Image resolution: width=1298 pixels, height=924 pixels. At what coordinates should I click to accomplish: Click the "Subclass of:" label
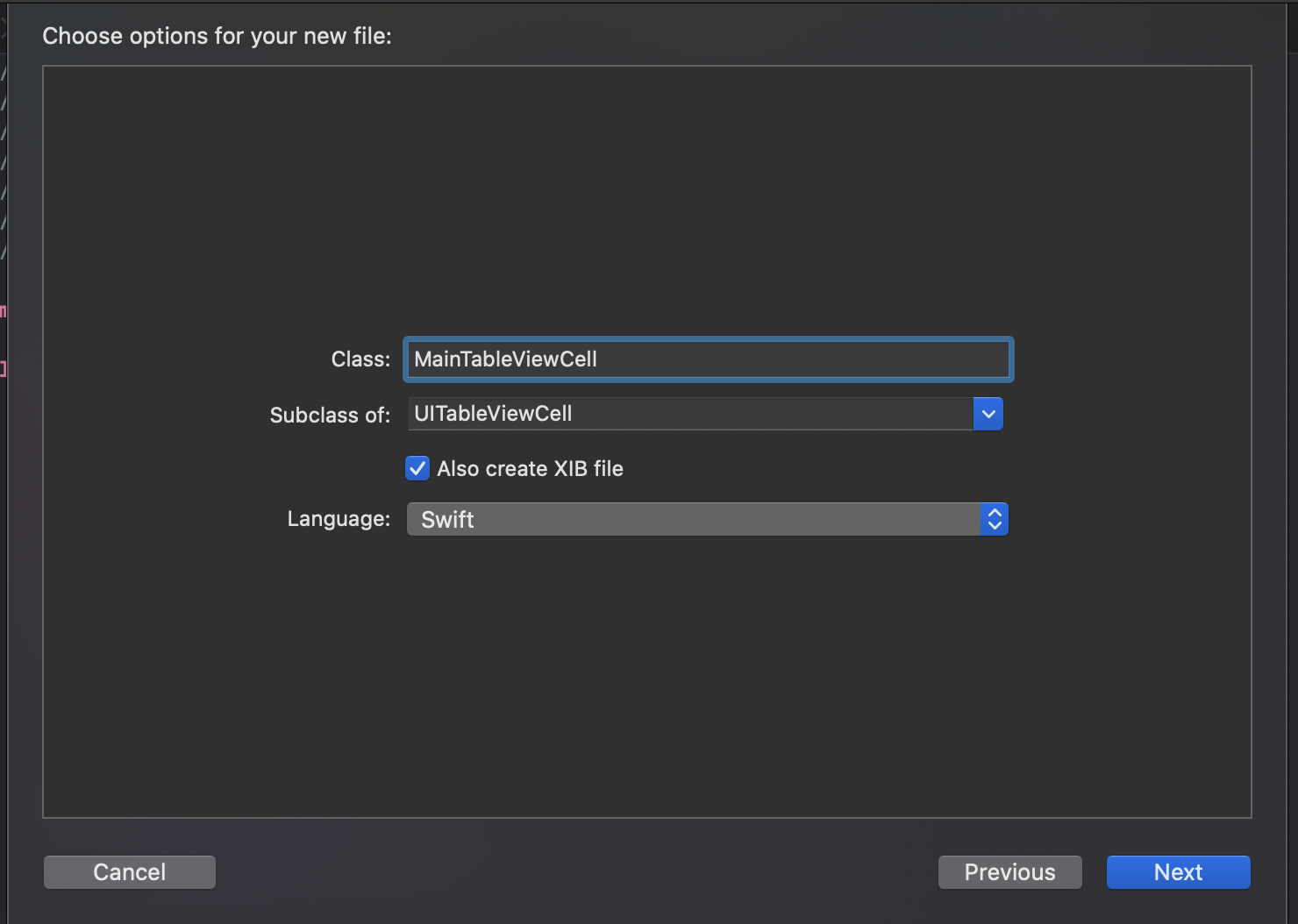pos(330,415)
